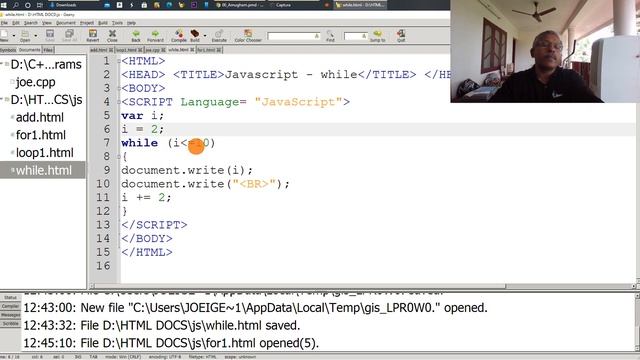
Task: Click the editor horizontal scrollbar
Action: point(362,286)
